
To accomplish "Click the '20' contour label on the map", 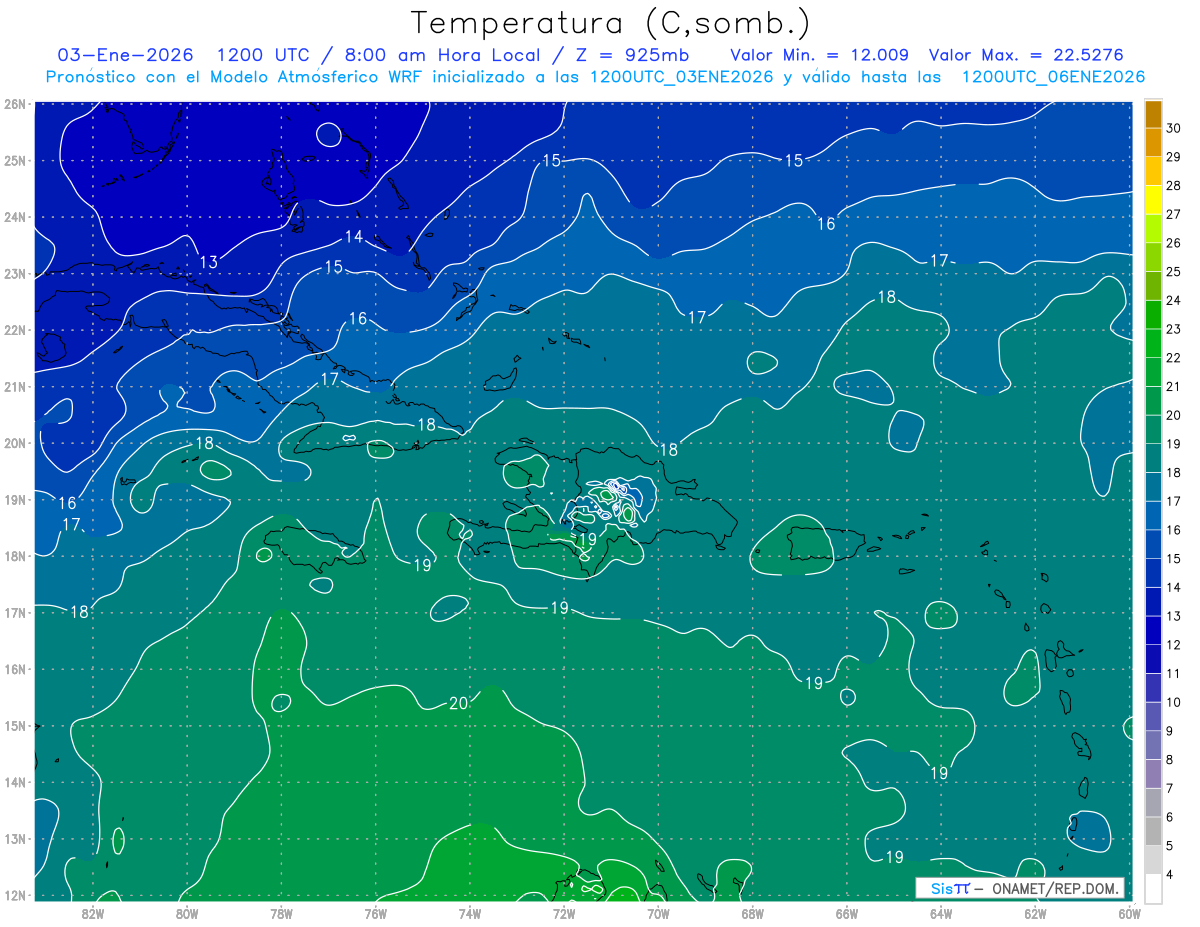I will (x=459, y=703).
